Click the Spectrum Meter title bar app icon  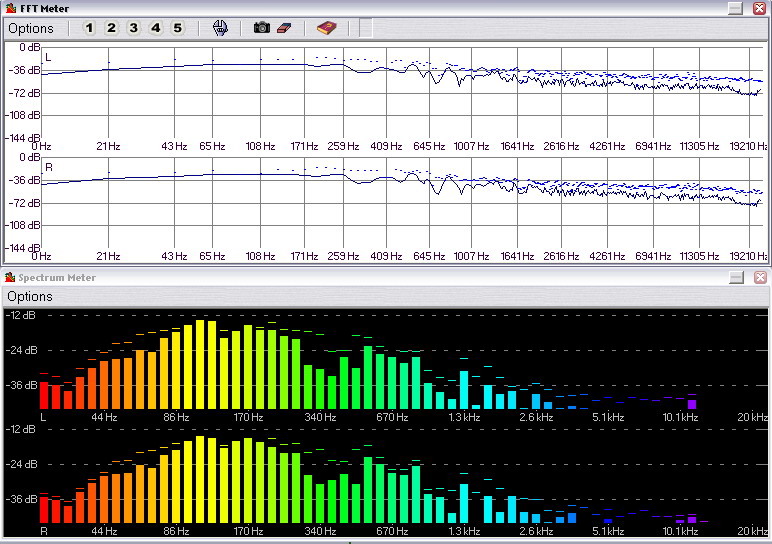click(x=10, y=277)
